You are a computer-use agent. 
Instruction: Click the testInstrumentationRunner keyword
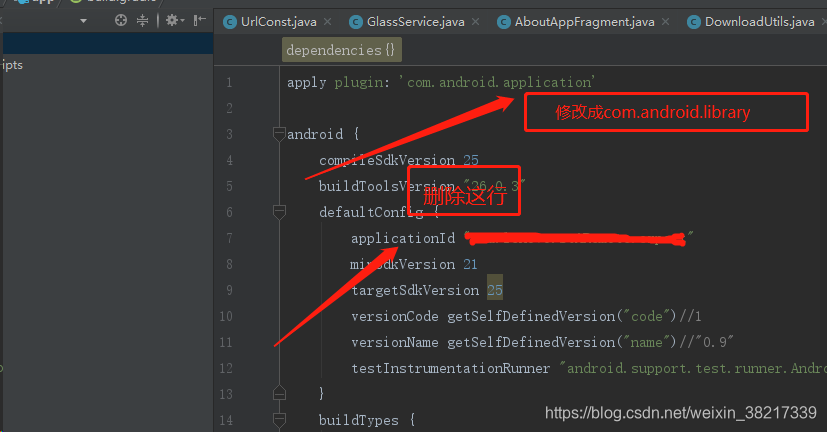(x=450, y=368)
